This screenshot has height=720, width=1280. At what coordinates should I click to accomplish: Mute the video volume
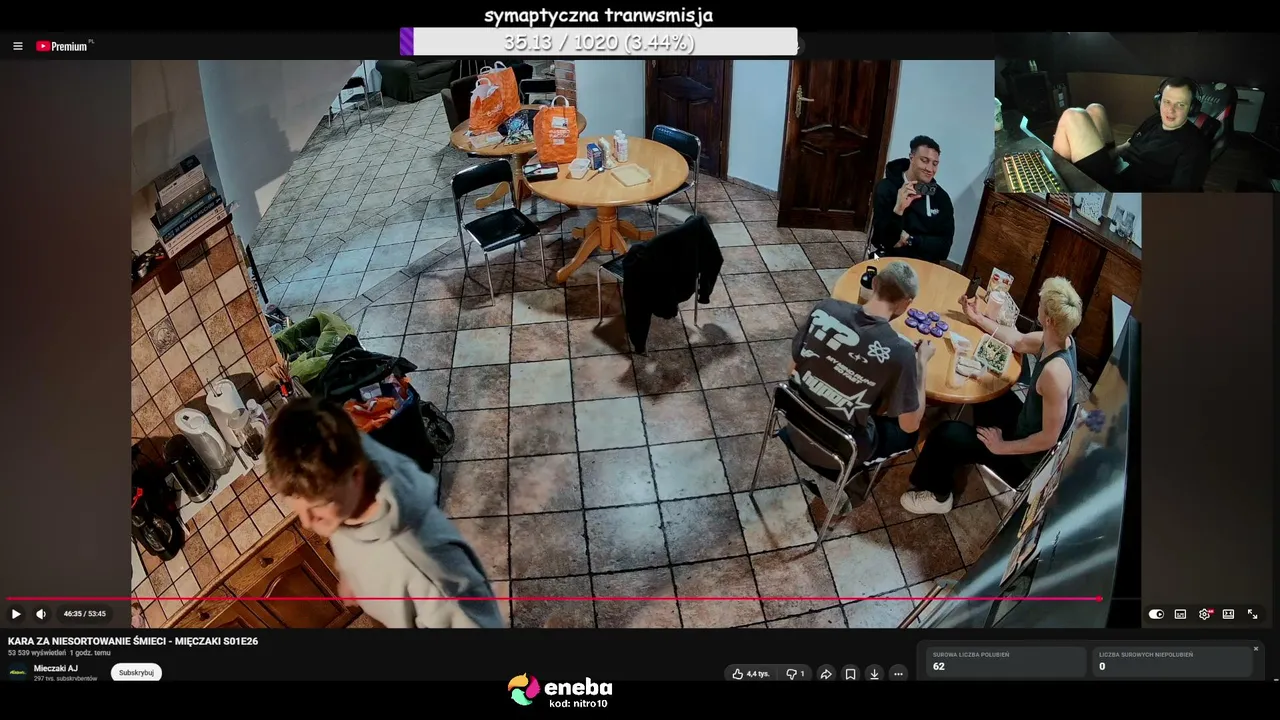[x=41, y=614]
